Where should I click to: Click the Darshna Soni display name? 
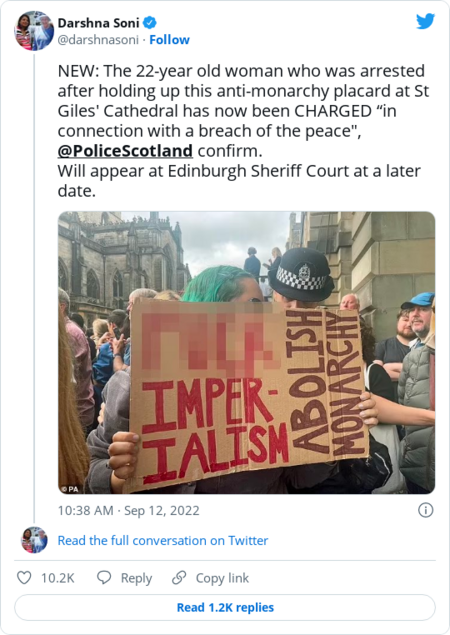[98, 23]
